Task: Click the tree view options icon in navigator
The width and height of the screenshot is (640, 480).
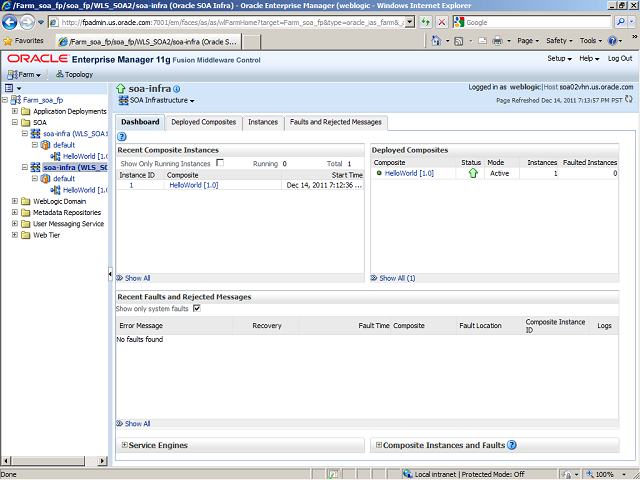Action: [9, 89]
